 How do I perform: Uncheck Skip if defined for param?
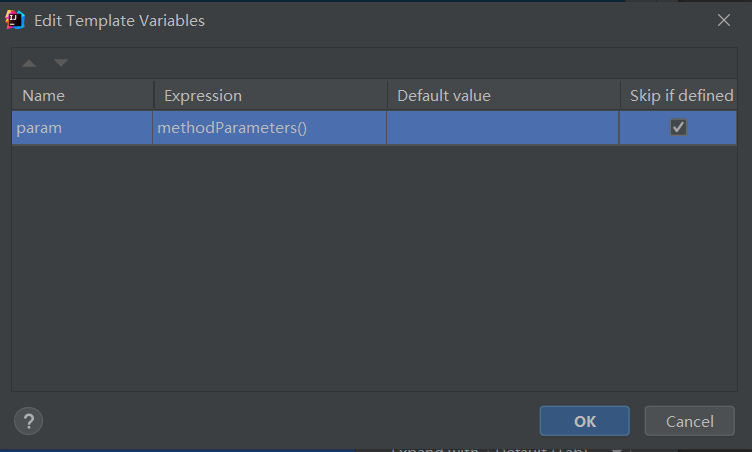[x=678, y=127]
